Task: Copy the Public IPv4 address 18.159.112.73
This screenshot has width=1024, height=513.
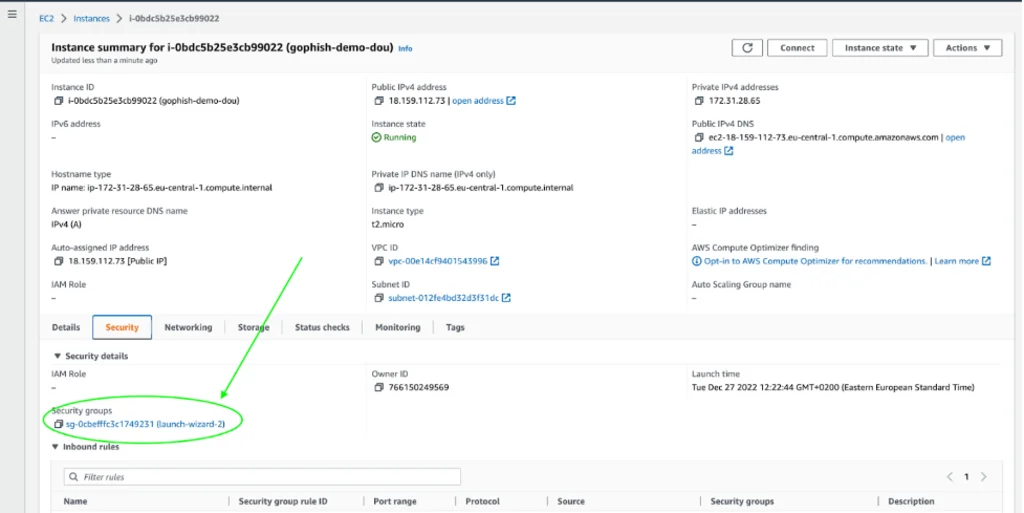Action: tap(379, 101)
